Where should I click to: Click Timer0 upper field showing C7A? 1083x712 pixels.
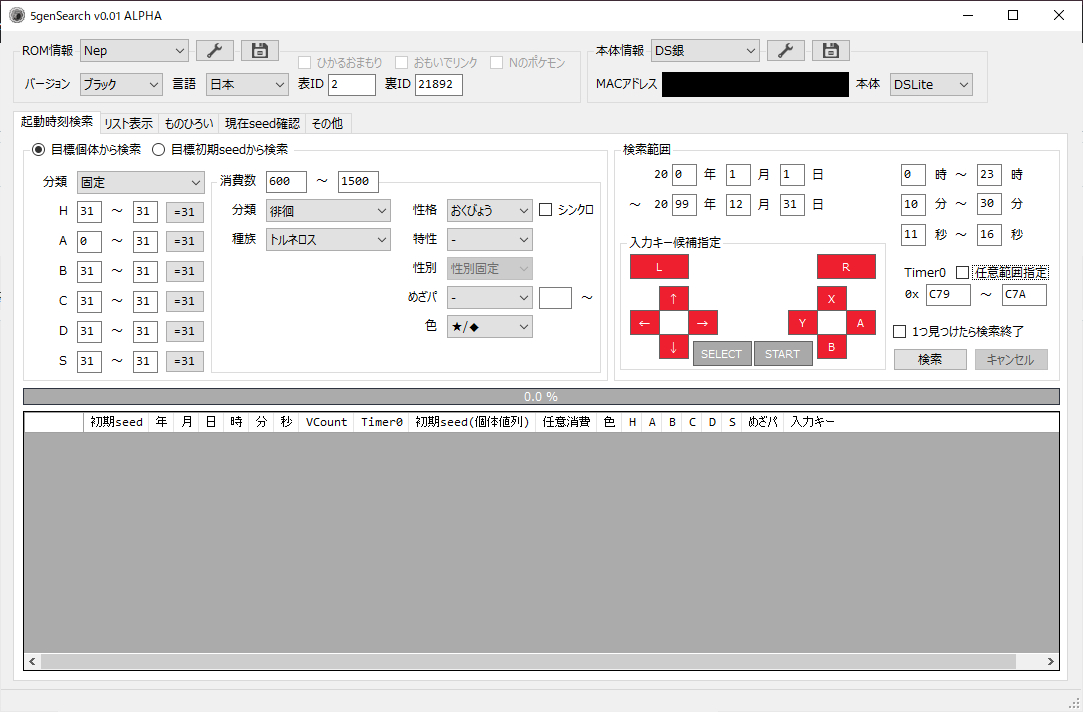(1024, 294)
